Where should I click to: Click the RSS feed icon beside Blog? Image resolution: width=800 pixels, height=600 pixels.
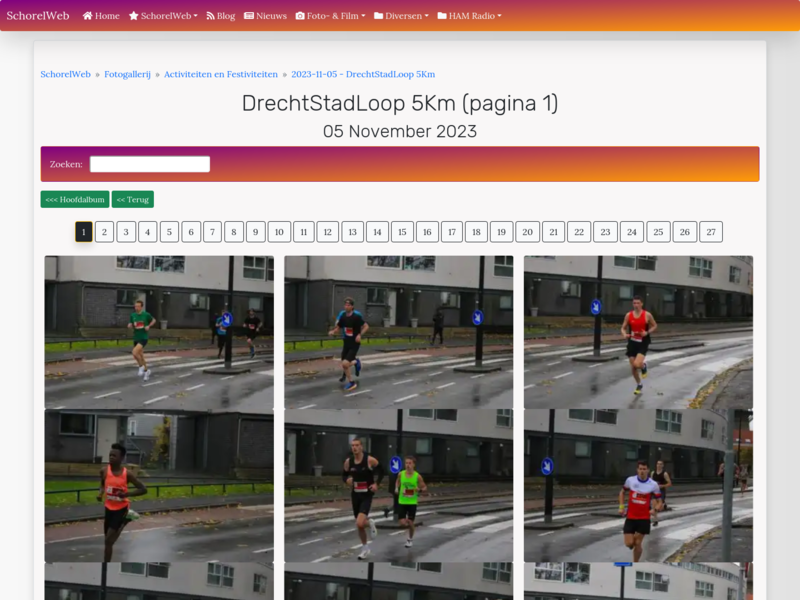[210, 16]
